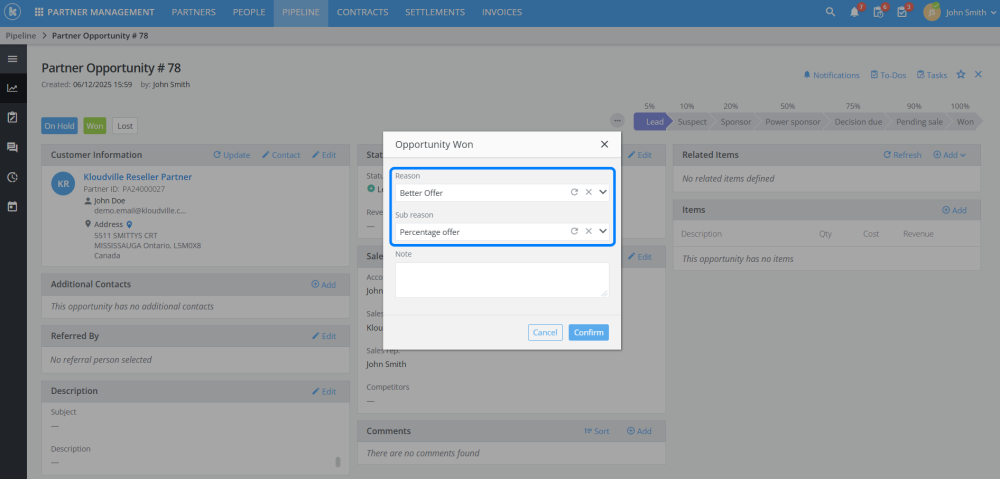1000x479 pixels.
Task: Edit the Description section
Action: tap(324, 391)
